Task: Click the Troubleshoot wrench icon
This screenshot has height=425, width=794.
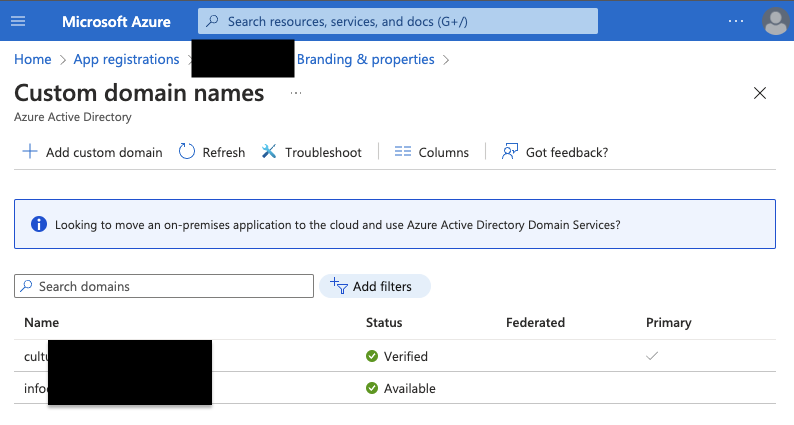Action: click(269, 151)
